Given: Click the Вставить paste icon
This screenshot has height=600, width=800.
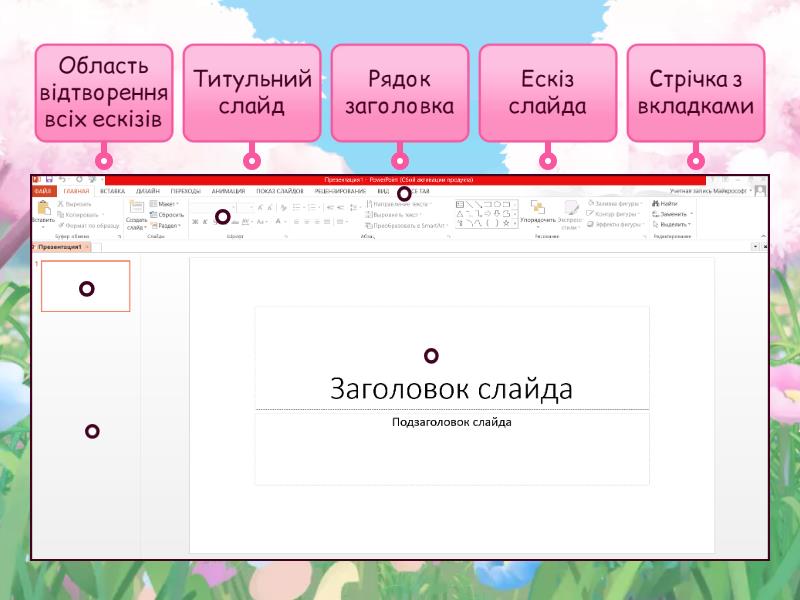Looking at the screenshot, I should tap(44, 208).
